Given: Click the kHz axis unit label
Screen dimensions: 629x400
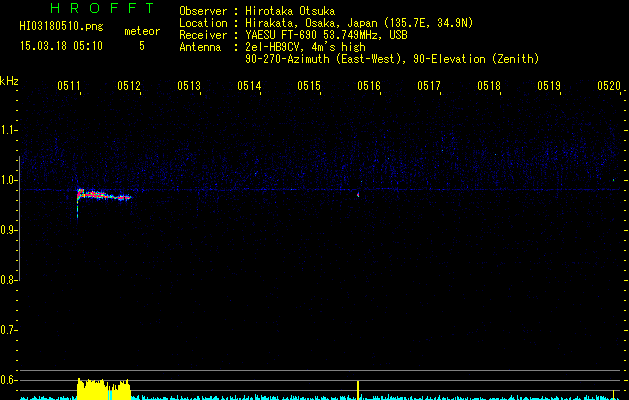Looking at the screenshot, I should point(9,81).
